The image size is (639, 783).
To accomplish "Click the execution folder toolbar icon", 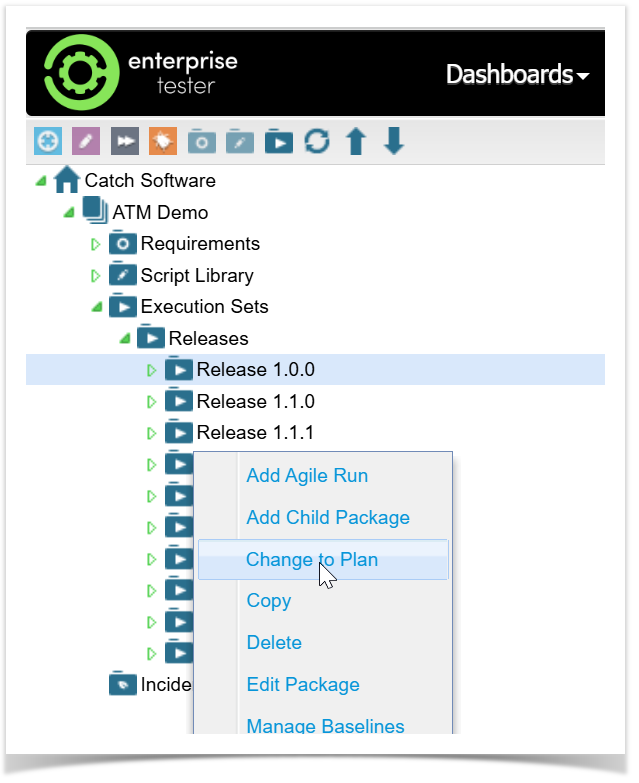I will tap(279, 141).
